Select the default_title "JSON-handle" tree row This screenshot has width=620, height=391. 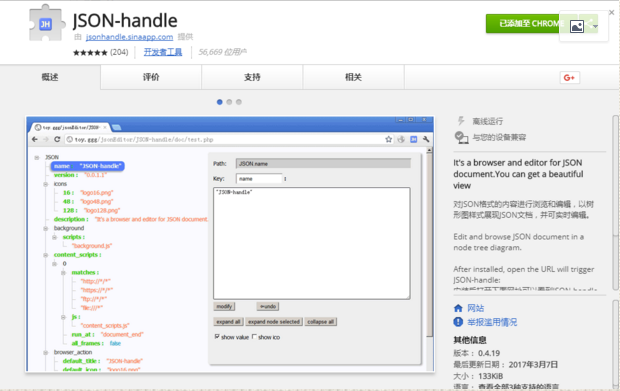click(102, 361)
